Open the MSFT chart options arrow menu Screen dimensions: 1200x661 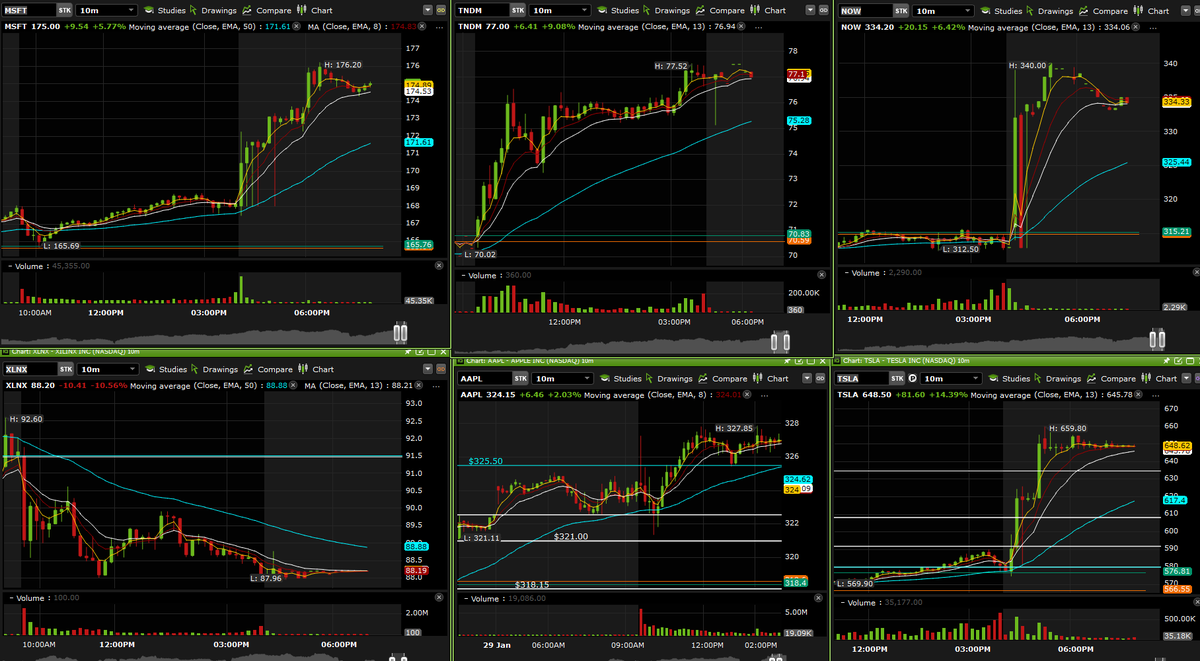[x=428, y=10]
